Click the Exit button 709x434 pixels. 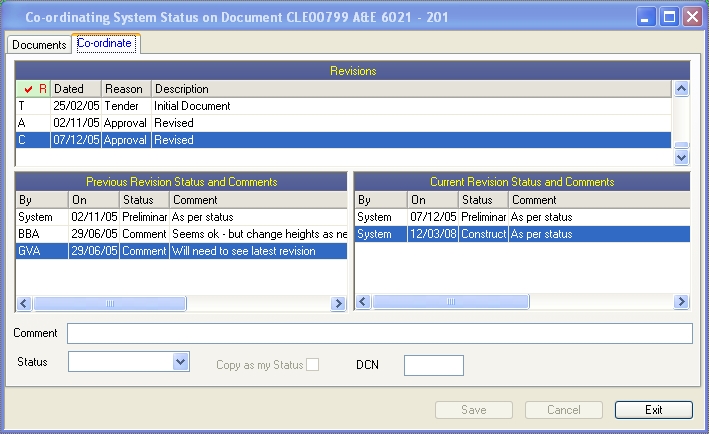coord(653,410)
